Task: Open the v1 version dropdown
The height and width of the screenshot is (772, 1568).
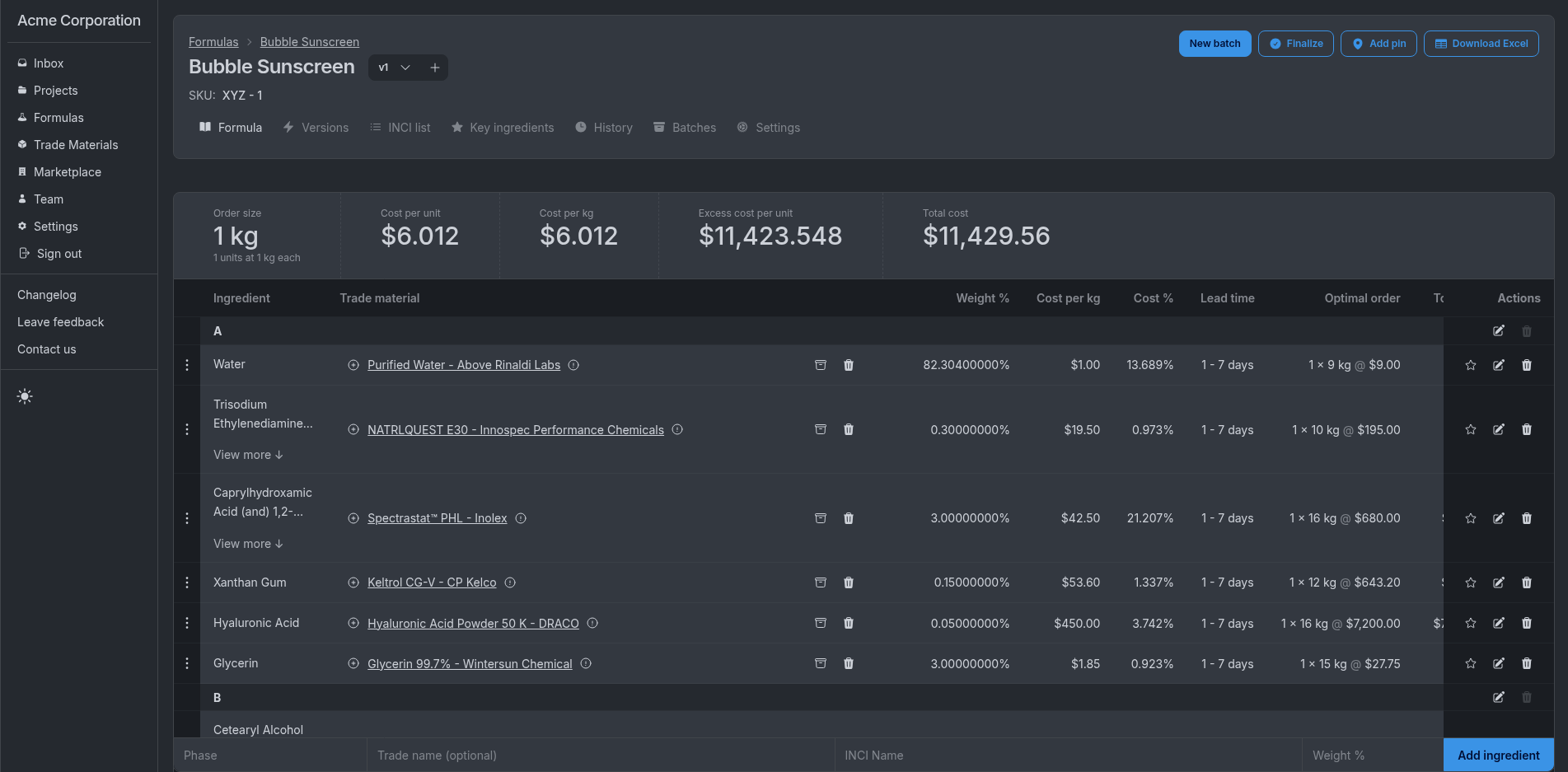Action: [395, 68]
